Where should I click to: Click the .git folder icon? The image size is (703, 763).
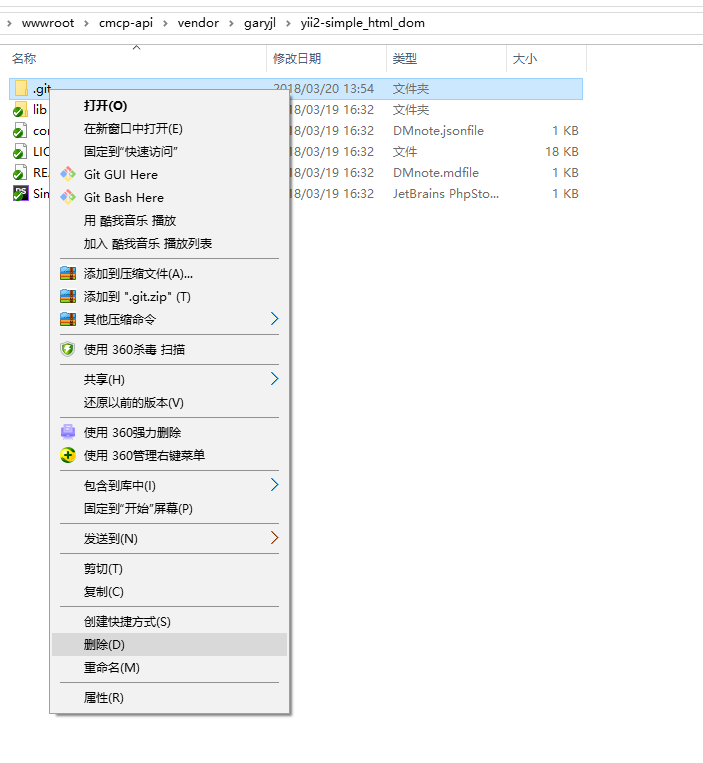(21, 89)
